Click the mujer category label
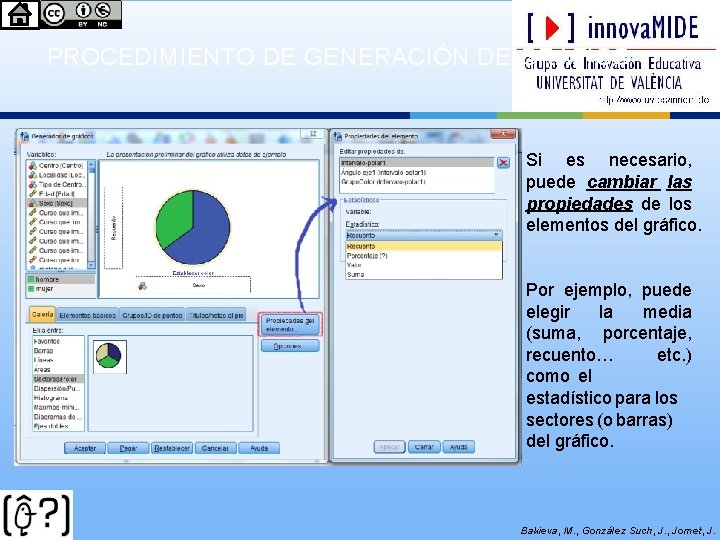Screen dimensions: 720x540 coord(44,289)
